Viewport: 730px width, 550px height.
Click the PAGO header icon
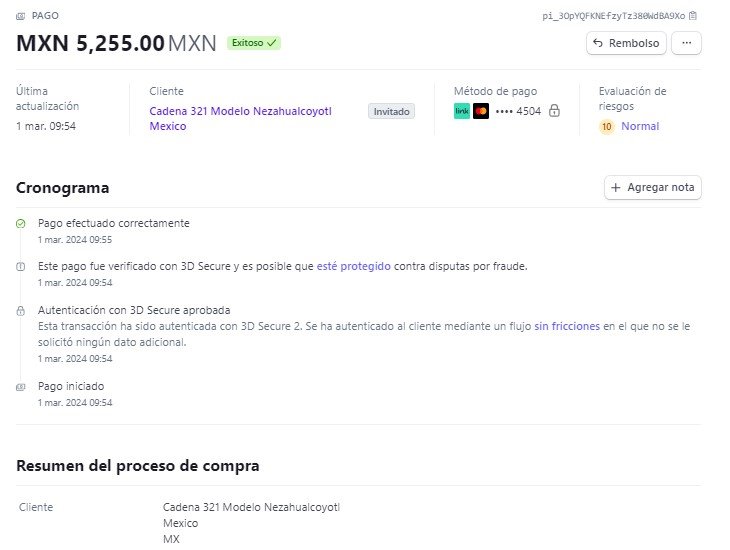point(20,16)
